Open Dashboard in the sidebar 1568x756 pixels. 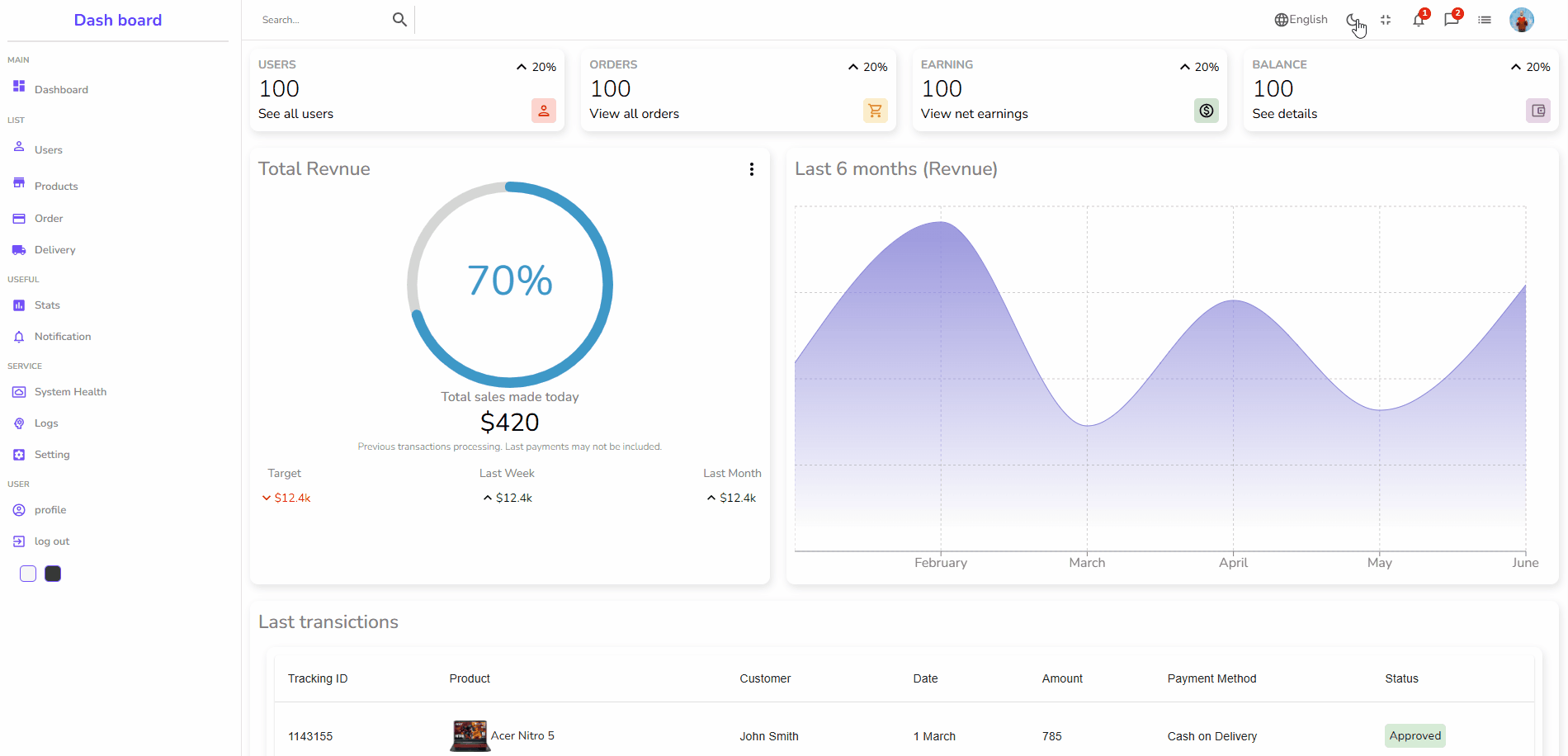(x=61, y=89)
